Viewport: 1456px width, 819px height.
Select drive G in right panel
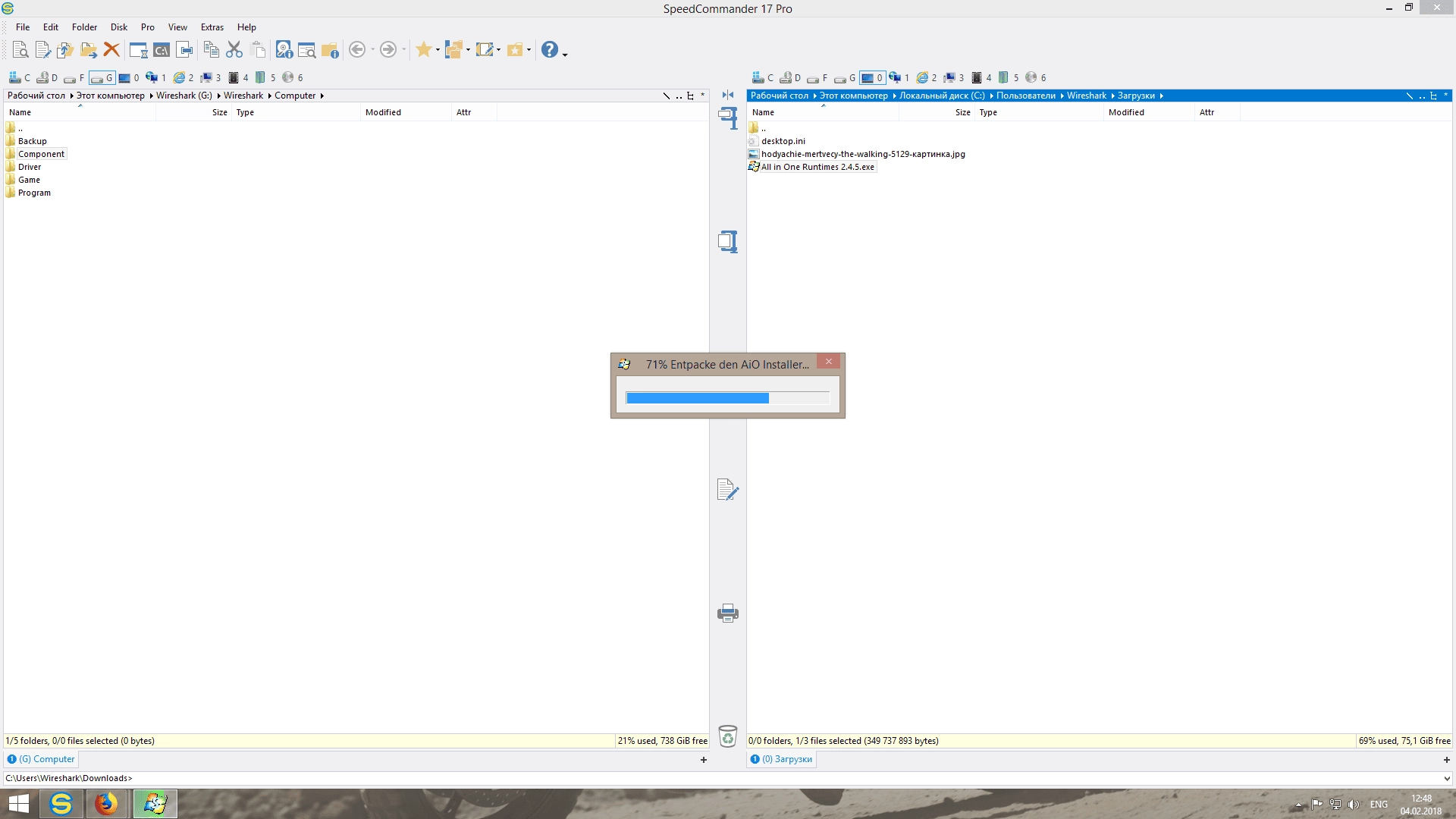[x=845, y=77]
